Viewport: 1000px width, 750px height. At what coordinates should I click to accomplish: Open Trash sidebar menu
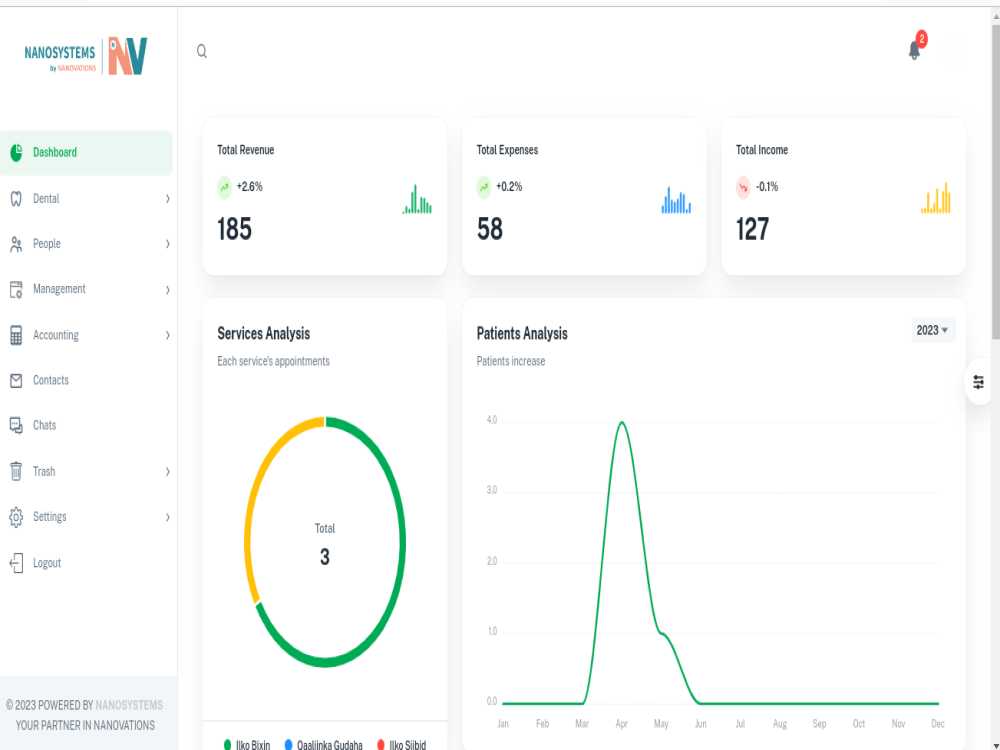coord(86,471)
